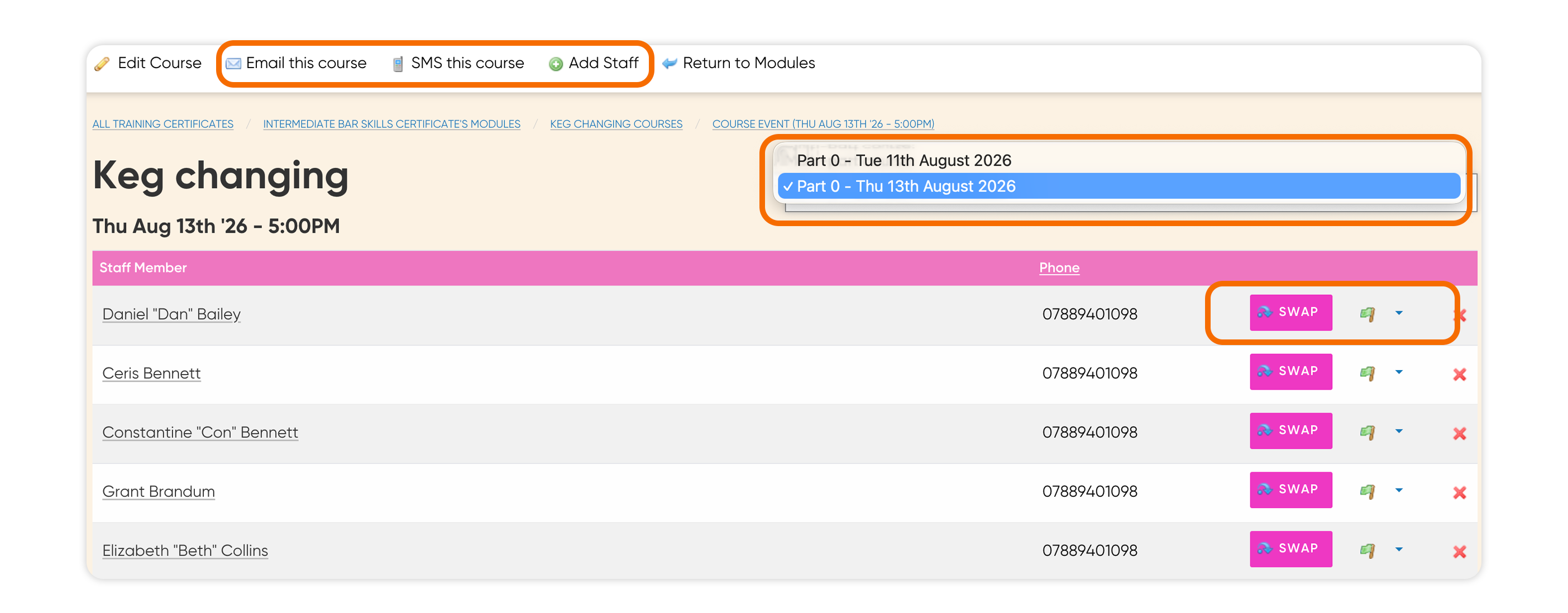Open Constantine "Con" Bennett's staff profile

click(200, 432)
